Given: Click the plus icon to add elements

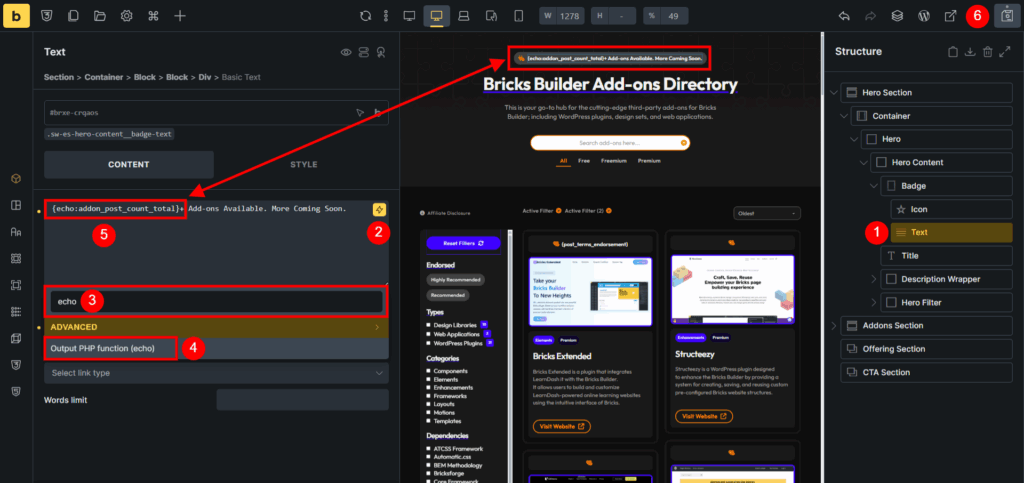Looking at the screenshot, I should [180, 16].
